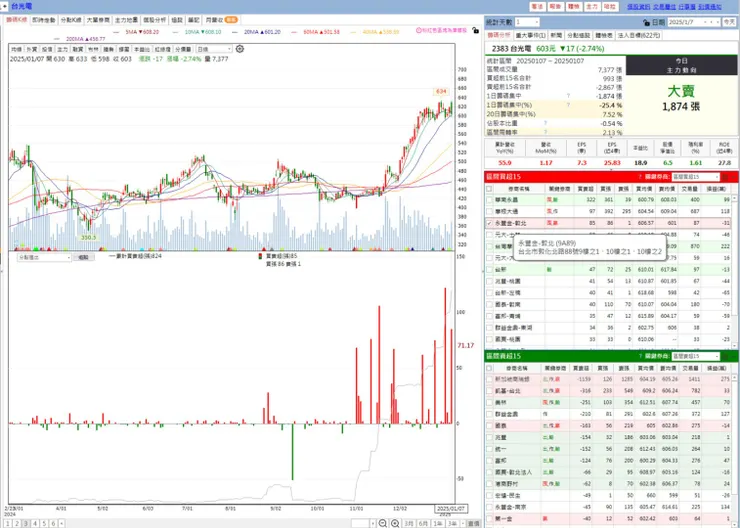Image resolution: width=740 pixels, height=528 pixels.
Task: Tick the checkbox for 華南永昌 row
Action: click(x=489, y=200)
